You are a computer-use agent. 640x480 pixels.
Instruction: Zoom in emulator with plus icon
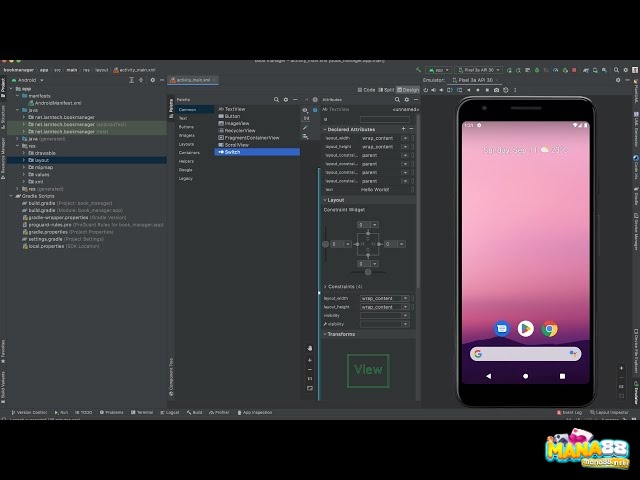[x=621, y=368]
